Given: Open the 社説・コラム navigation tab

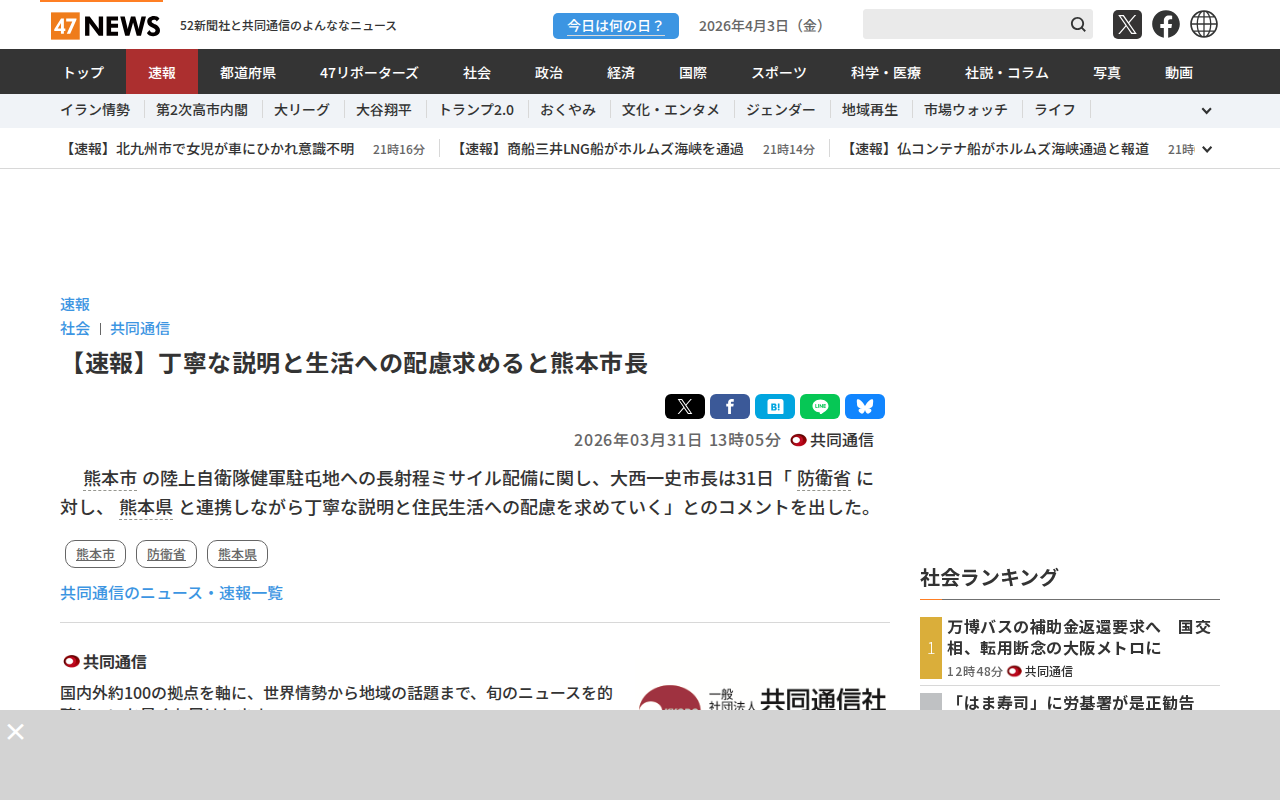Looking at the screenshot, I should tap(1007, 72).
